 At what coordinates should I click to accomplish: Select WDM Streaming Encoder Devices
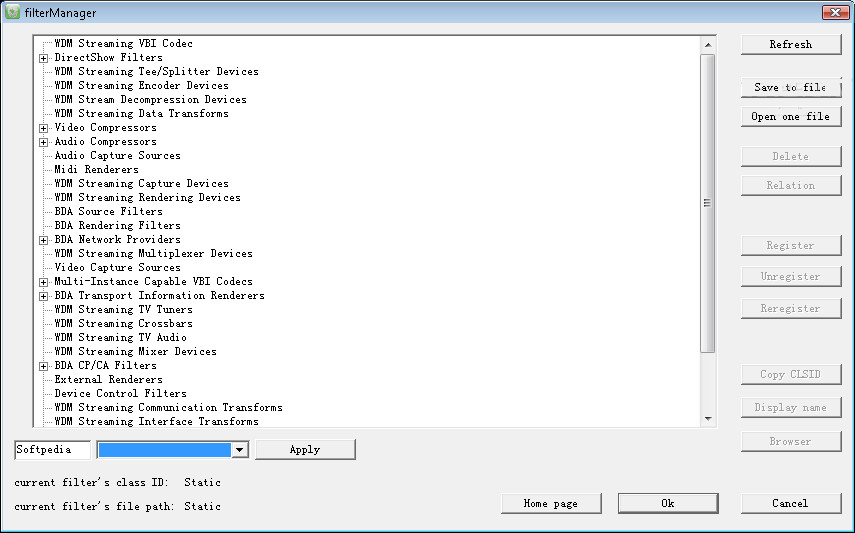(x=141, y=86)
